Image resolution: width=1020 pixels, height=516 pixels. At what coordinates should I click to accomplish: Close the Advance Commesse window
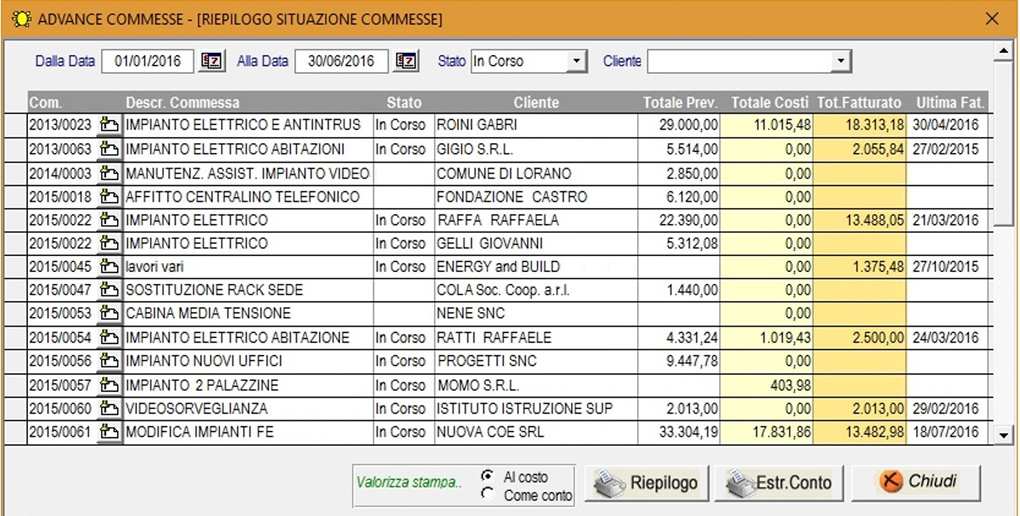[992, 19]
